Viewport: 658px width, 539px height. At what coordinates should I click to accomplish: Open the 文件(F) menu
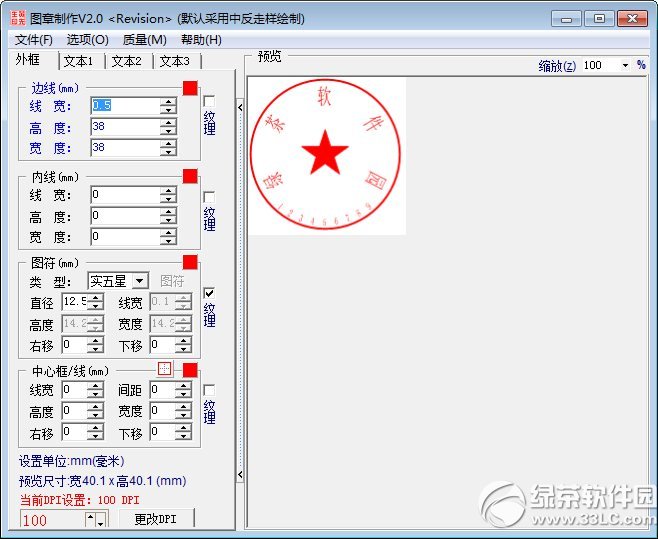(34, 40)
